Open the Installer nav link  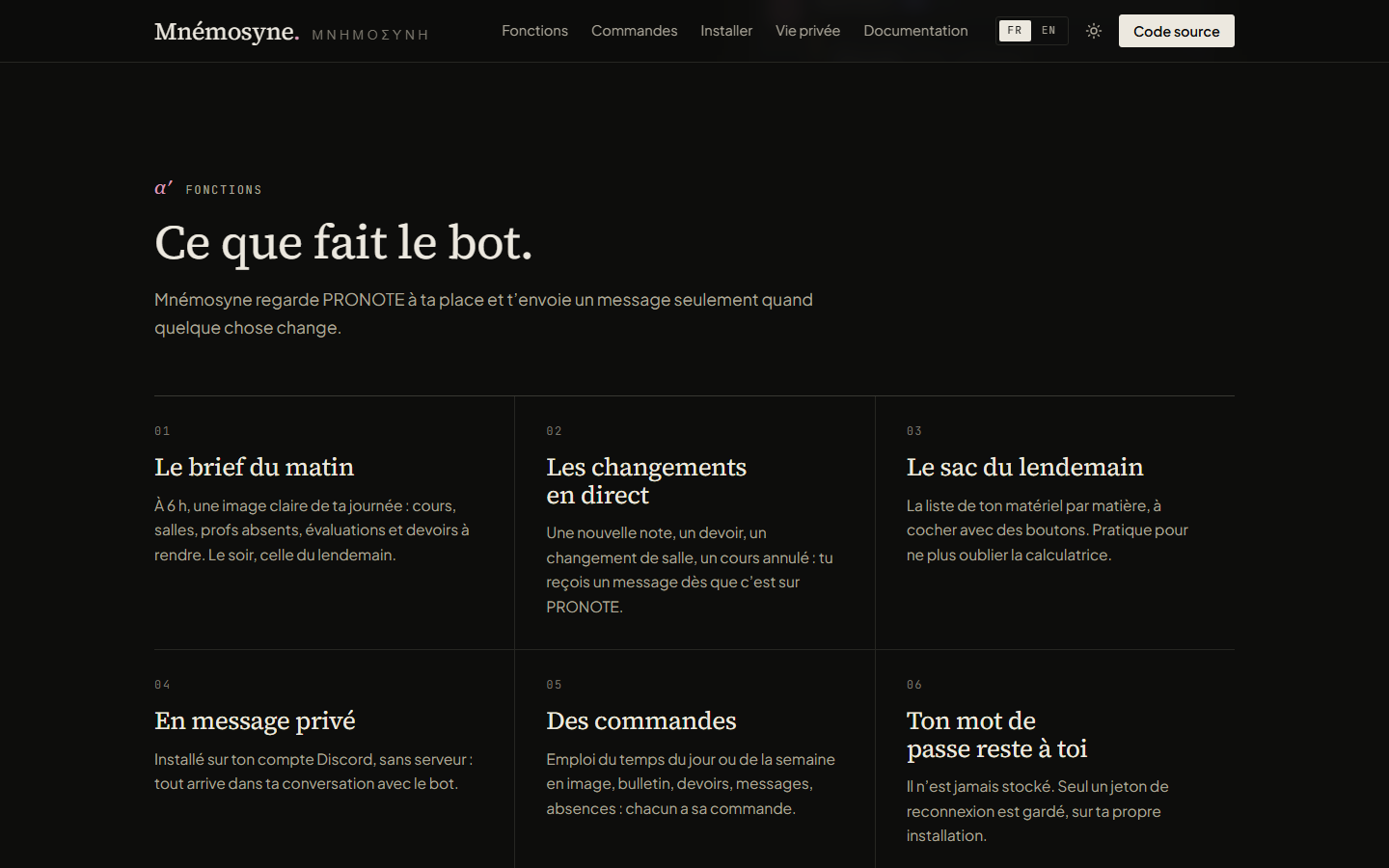[726, 31]
